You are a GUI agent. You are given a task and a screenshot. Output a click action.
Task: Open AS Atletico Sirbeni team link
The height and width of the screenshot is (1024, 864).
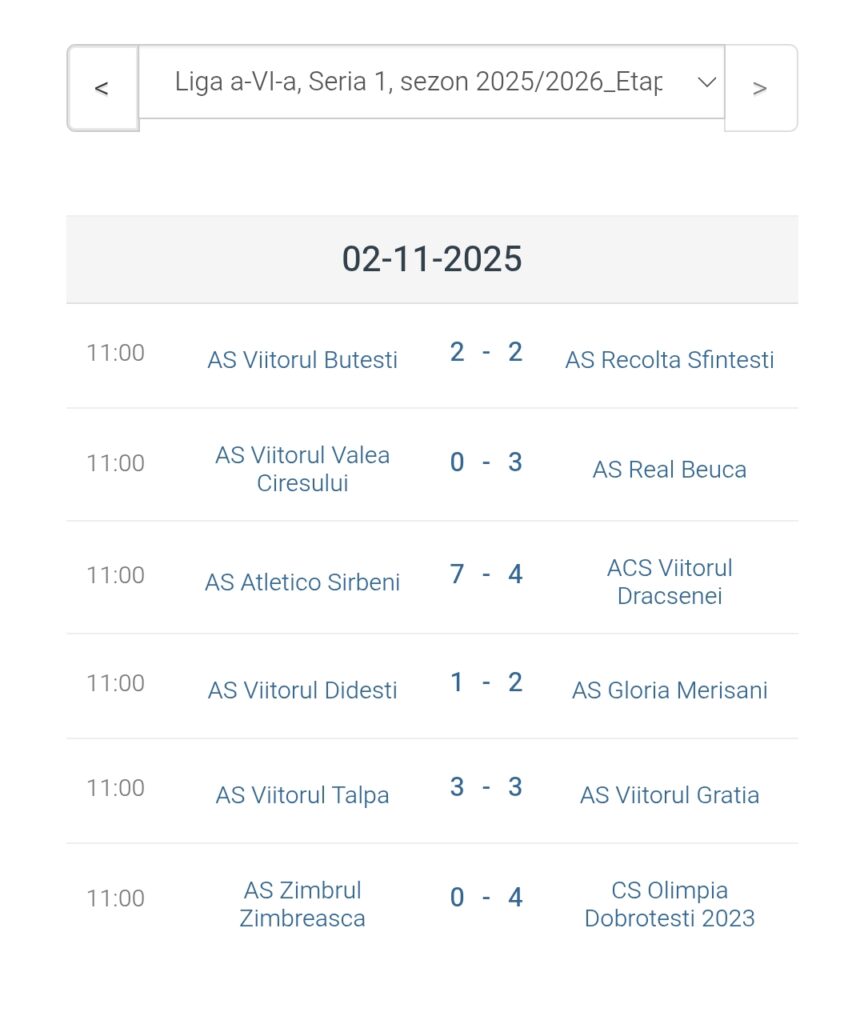tap(302, 582)
